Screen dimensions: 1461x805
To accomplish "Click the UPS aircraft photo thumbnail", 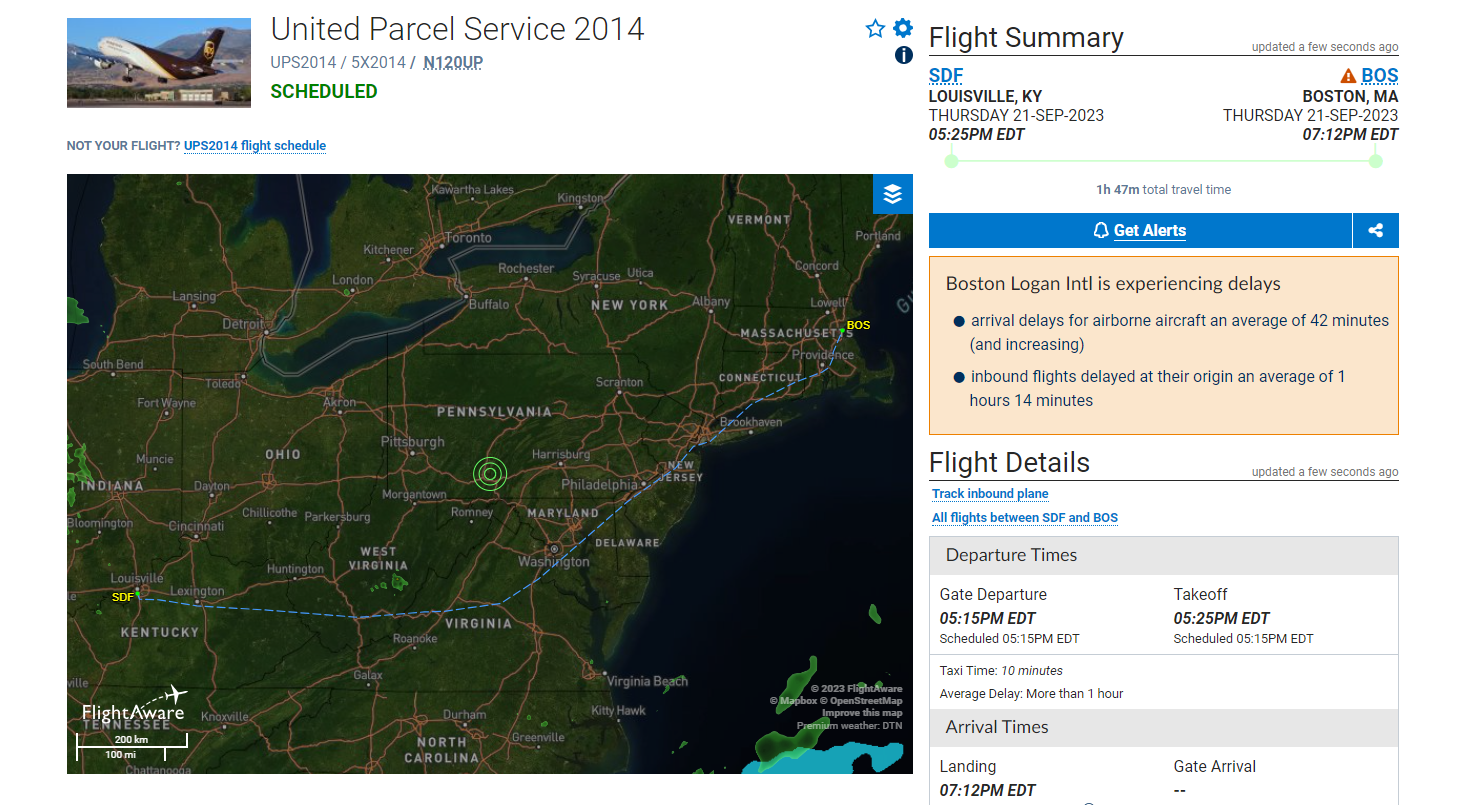I will (159, 62).
